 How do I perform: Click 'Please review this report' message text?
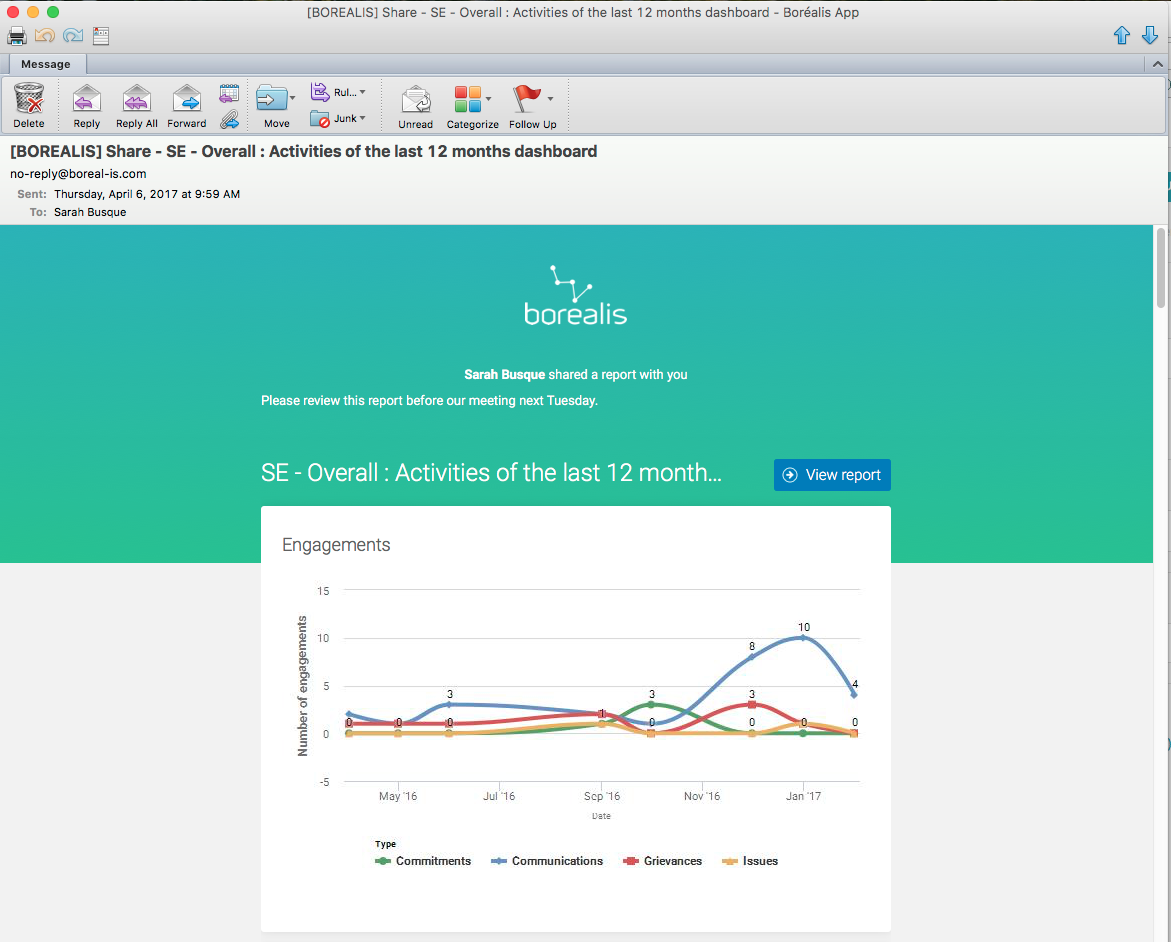point(429,400)
